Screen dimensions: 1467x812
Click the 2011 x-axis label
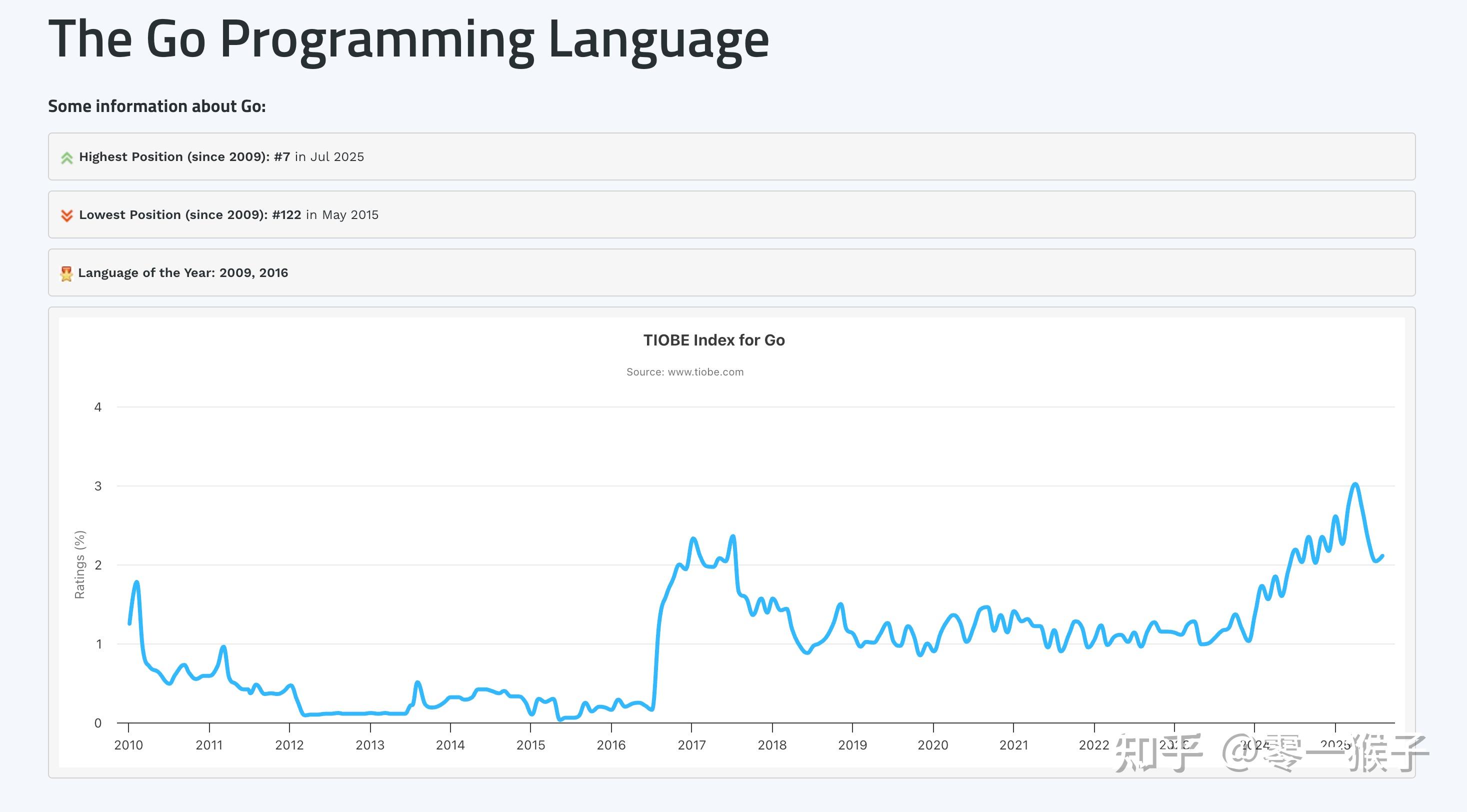(209, 745)
